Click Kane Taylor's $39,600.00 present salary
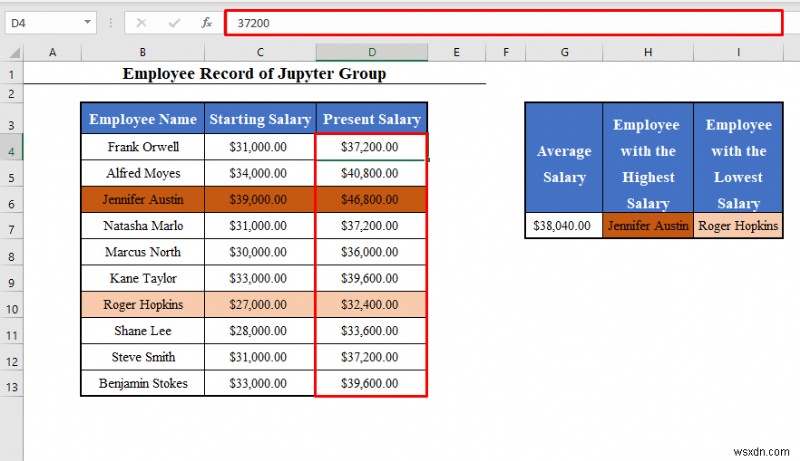800x461 pixels. [x=370, y=278]
